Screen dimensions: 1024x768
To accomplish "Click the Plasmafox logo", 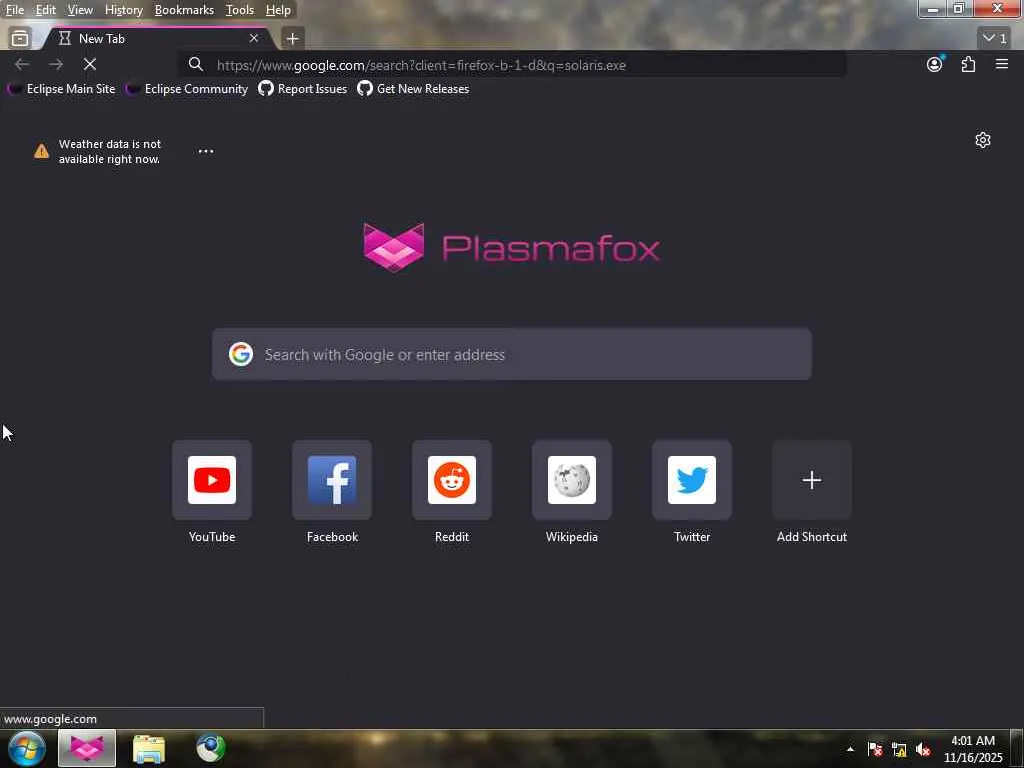I will pyautogui.click(x=511, y=248).
